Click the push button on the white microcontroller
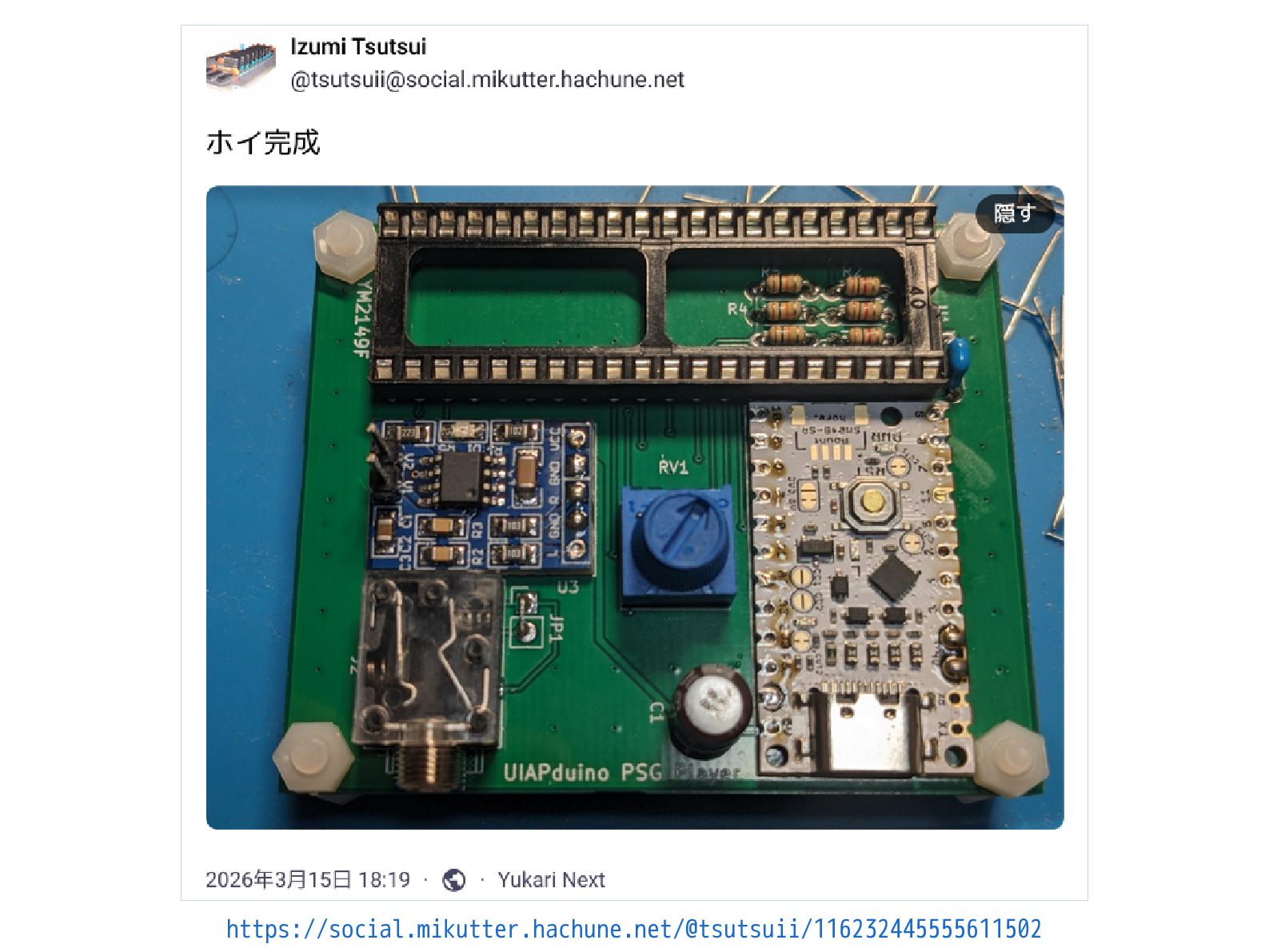Screen dimensions: 1269x952 click(872, 502)
